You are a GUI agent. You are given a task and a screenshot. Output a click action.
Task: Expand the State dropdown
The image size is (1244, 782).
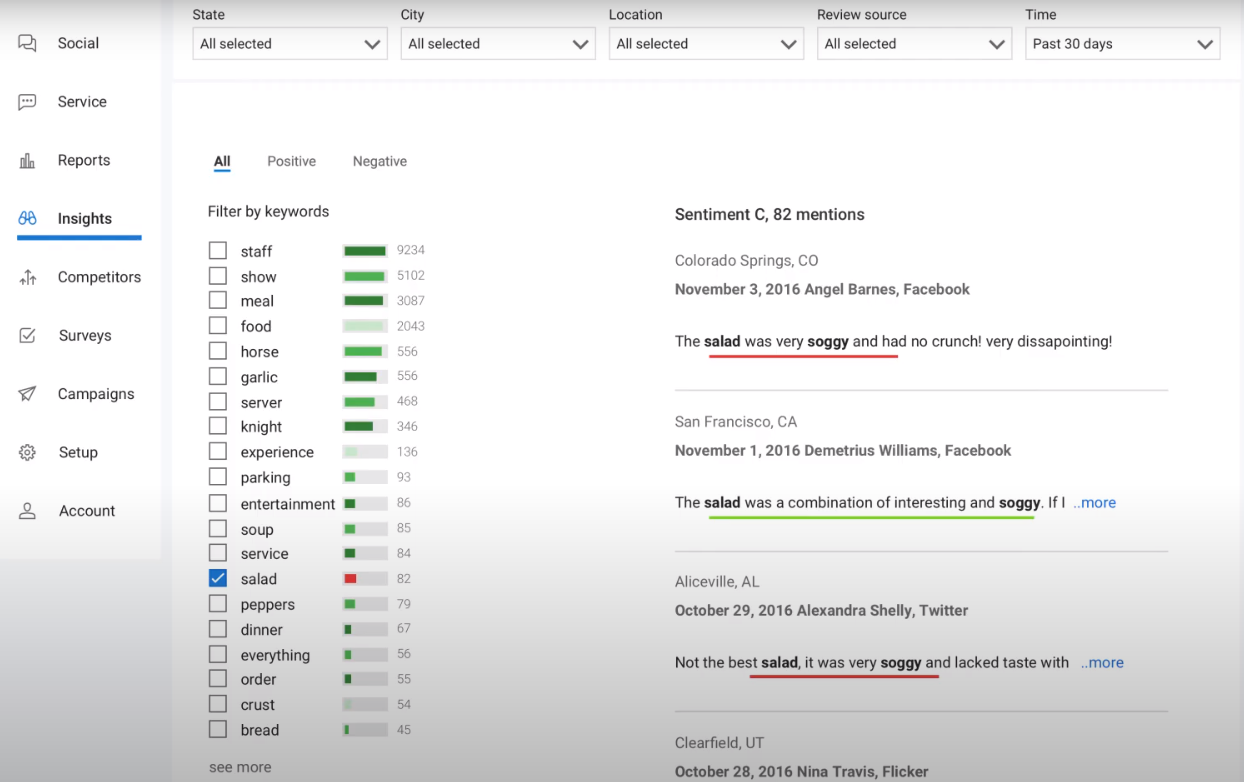289,44
